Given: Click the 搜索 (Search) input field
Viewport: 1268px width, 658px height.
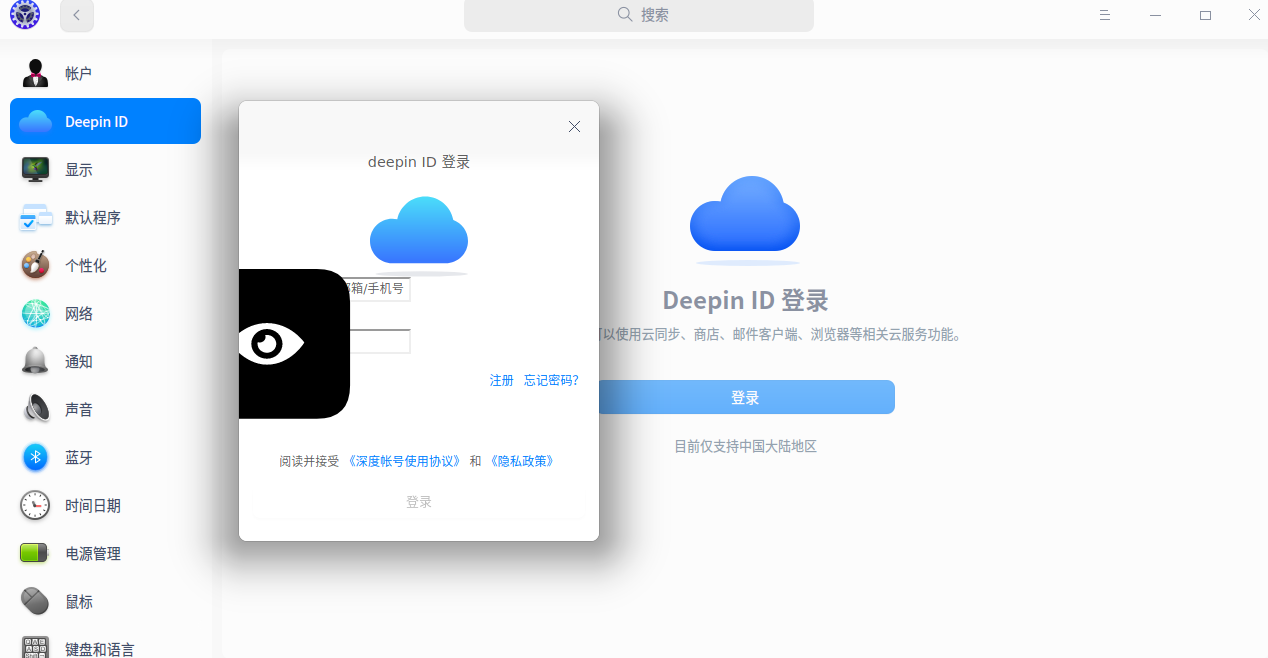Looking at the screenshot, I should [x=638, y=15].
